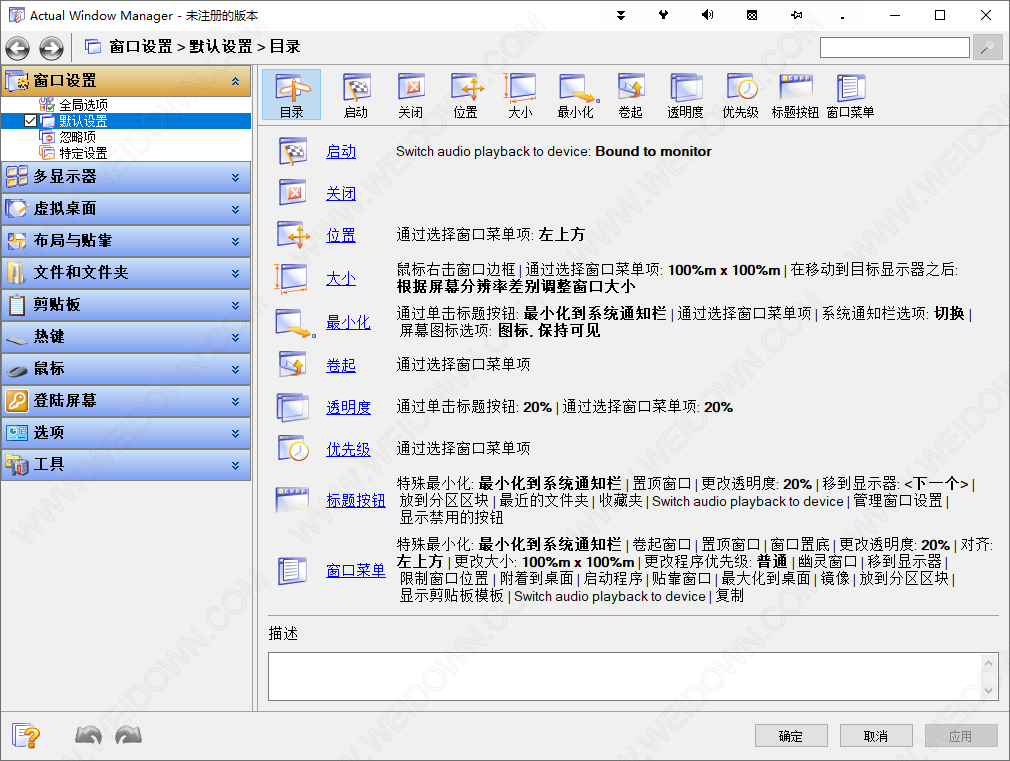Click the 应用 button

point(961,736)
